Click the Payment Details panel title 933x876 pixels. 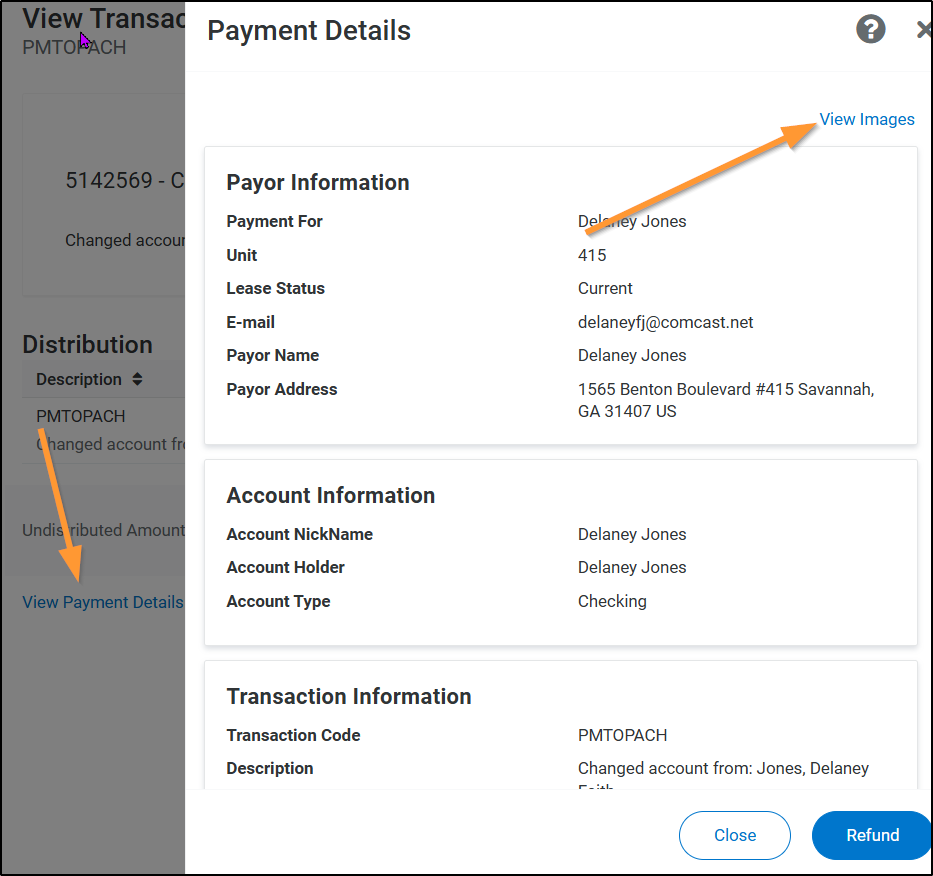[308, 31]
